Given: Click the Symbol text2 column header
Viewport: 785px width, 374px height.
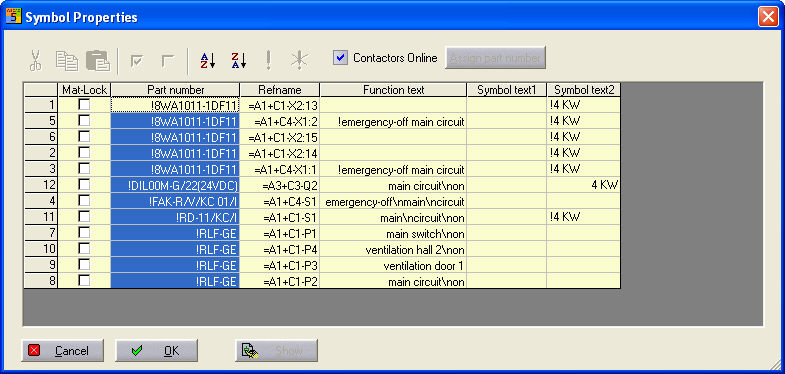Looking at the screenshot, I should [584, 90].
